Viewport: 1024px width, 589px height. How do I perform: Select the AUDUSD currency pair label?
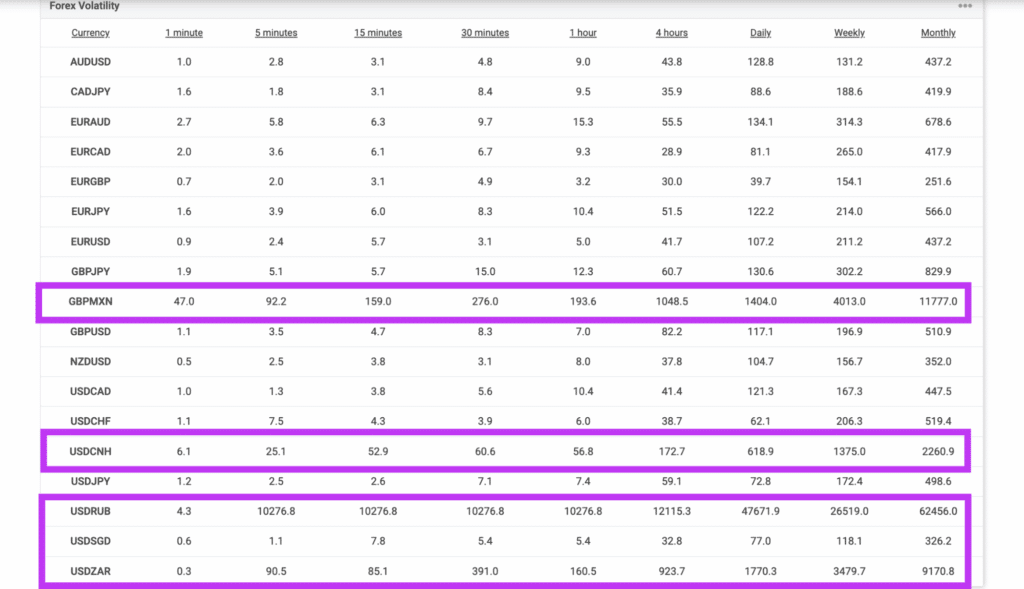pyautogui.click(x=91, y=62)
